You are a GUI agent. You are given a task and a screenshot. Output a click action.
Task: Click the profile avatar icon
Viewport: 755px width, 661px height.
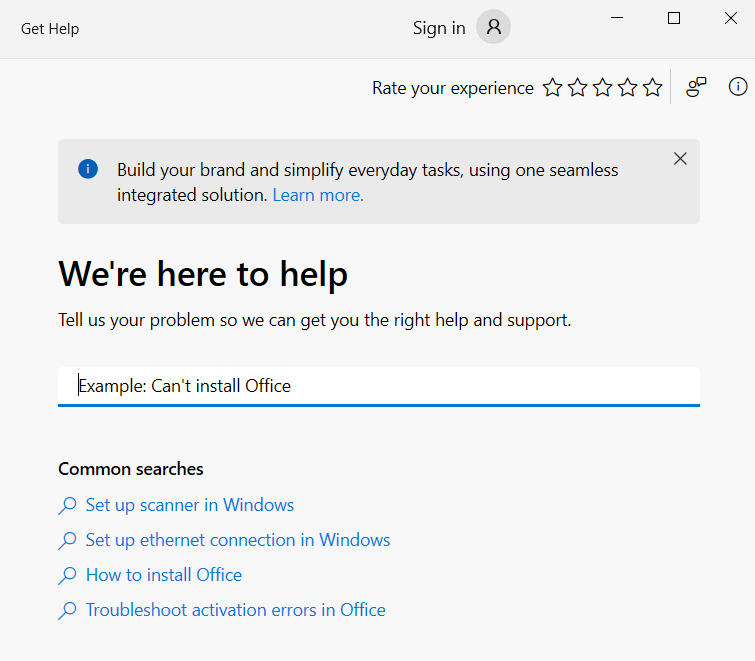coord(493,28)
